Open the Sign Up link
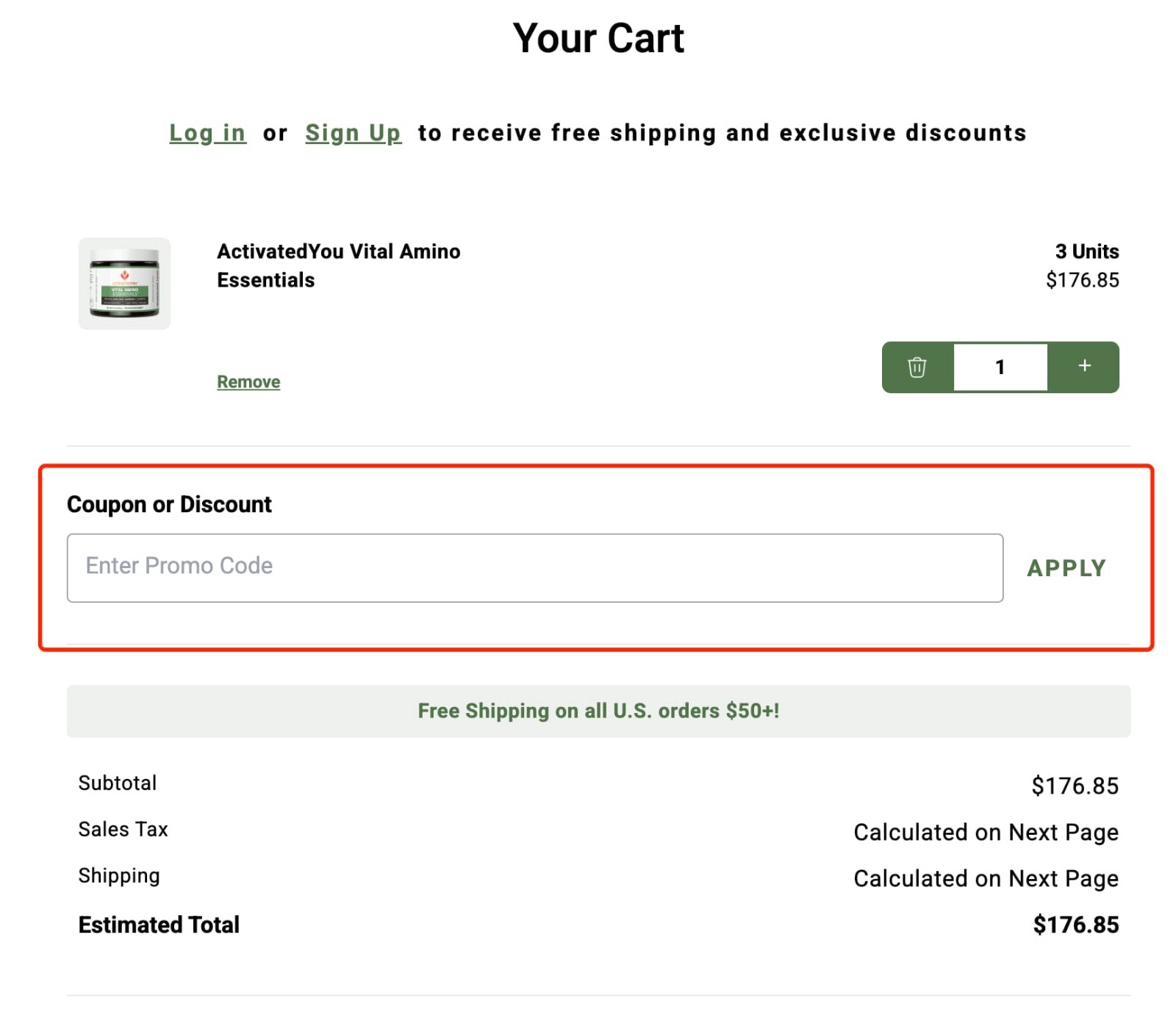Screen dimensions: 1176x1015 click(x=354, y=133)
